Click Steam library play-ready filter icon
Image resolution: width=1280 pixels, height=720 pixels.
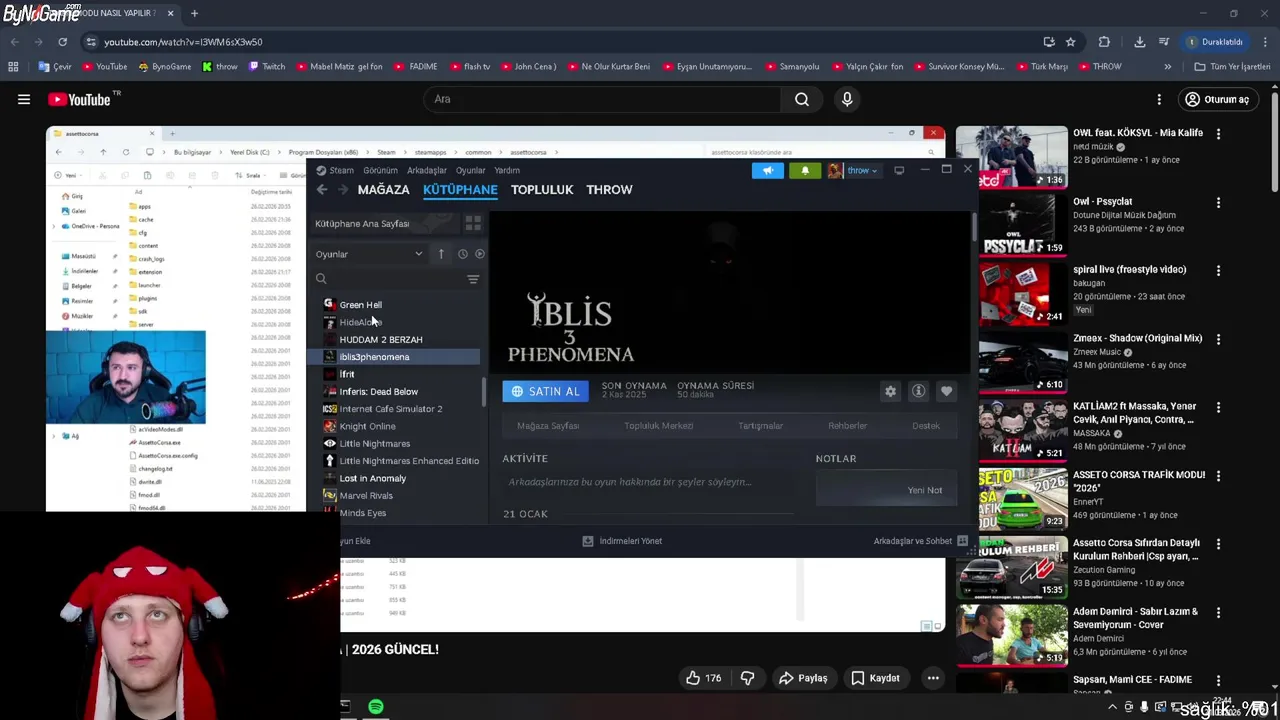[x=479, y=254]
